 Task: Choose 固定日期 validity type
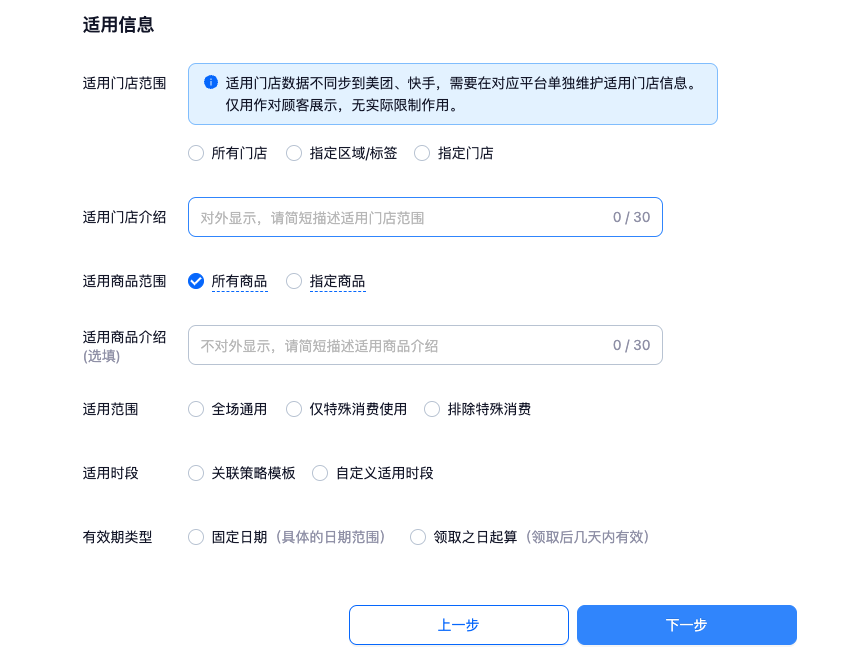(196, 537)
